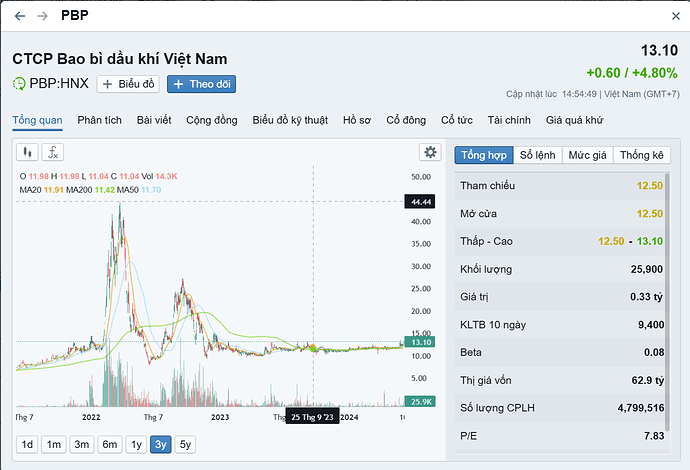Set chart range to 5y

tap(185, 444)
